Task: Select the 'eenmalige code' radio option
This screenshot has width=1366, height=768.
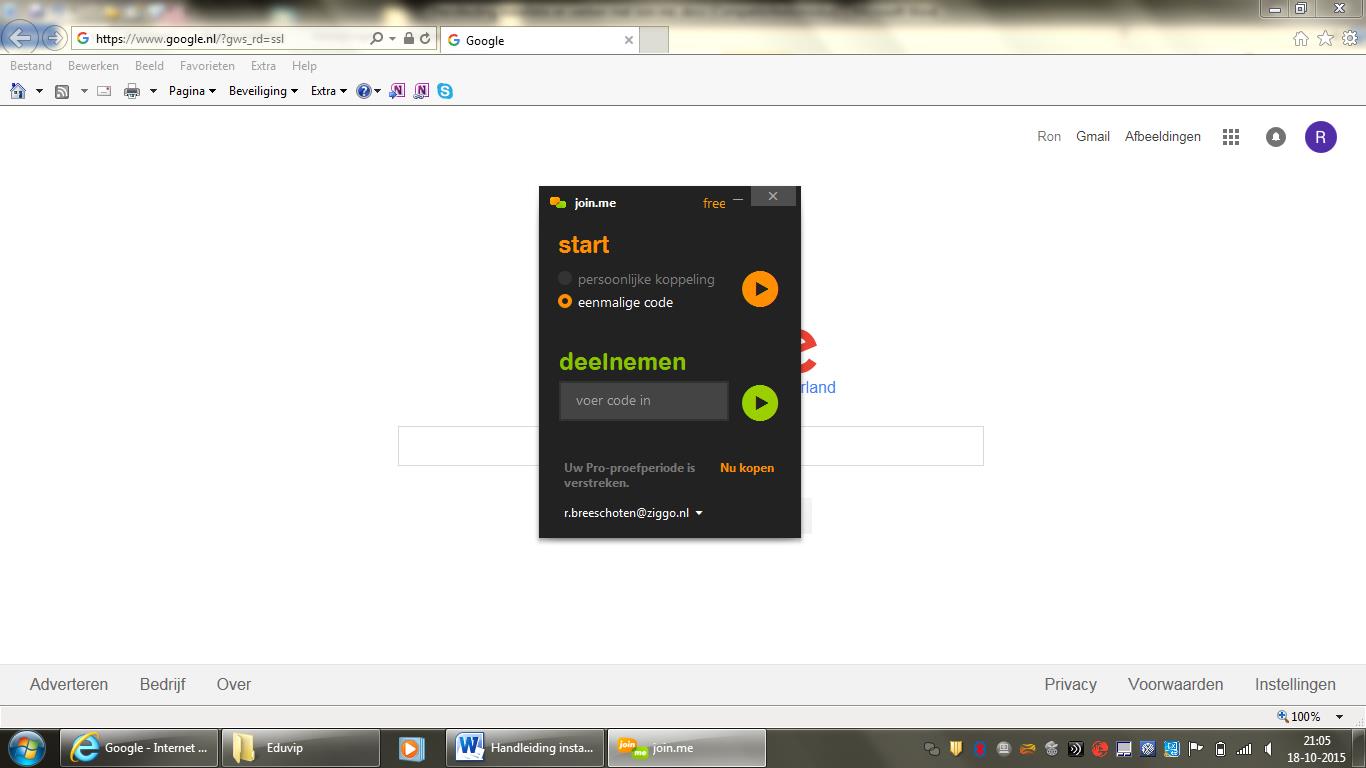Action: click(x=565, y=302)
